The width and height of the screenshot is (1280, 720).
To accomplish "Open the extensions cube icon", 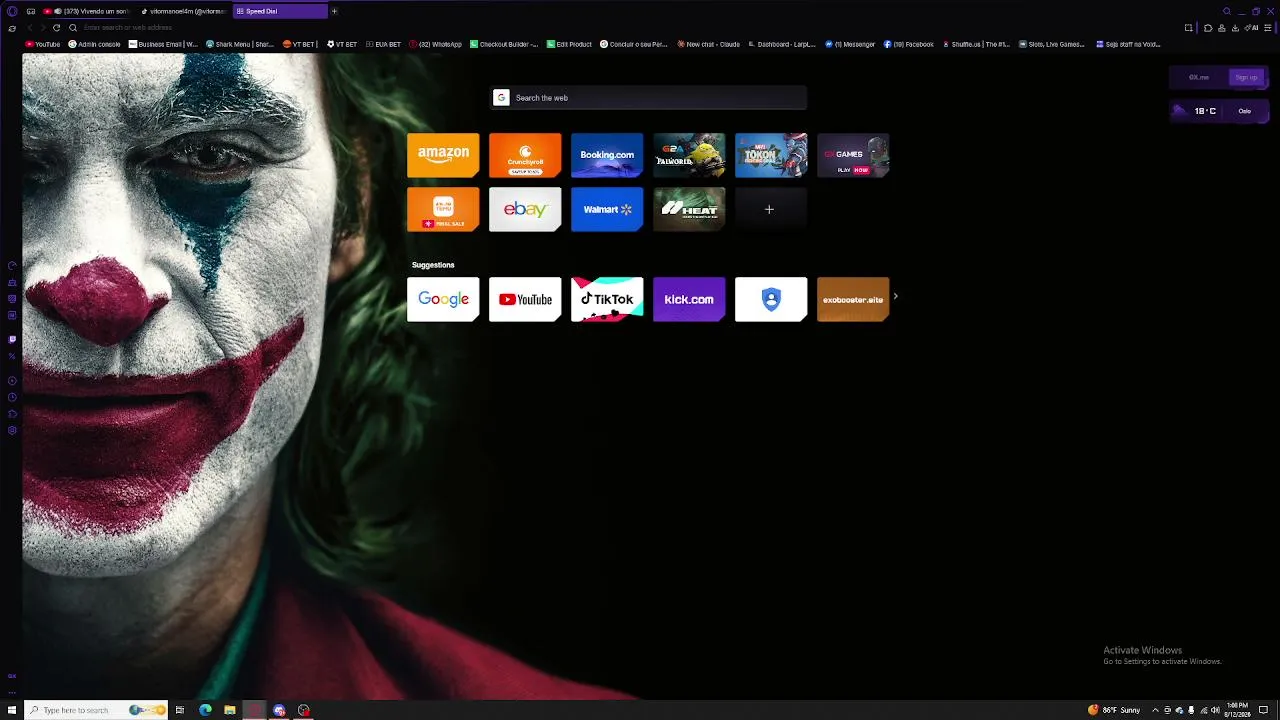I will pos(1207,28).
